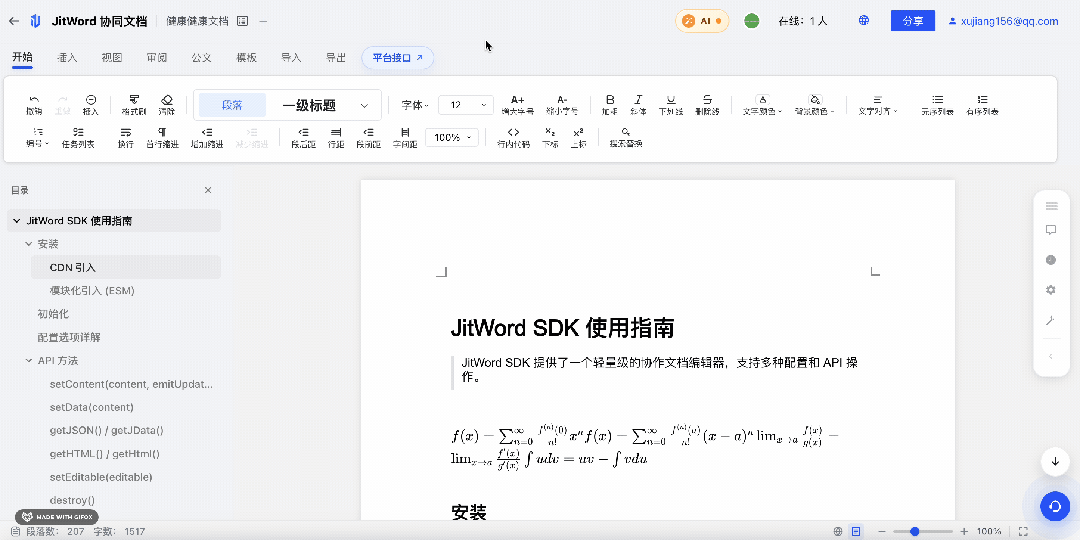Switch to the 插入 ribbon tab

67,57
